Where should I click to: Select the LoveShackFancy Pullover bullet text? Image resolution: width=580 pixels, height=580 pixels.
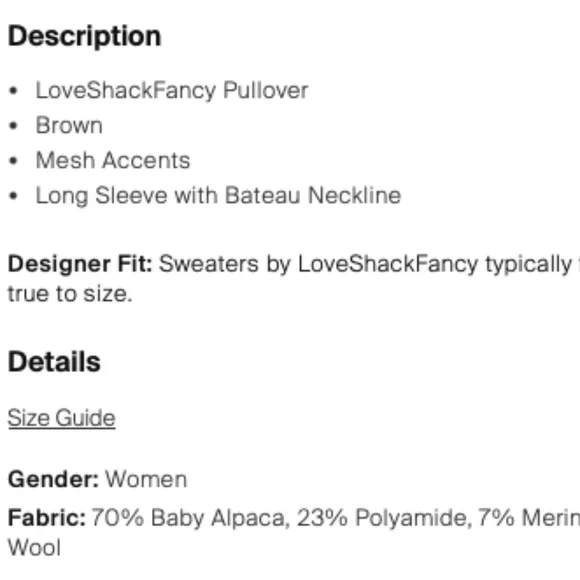click(172, 91)
